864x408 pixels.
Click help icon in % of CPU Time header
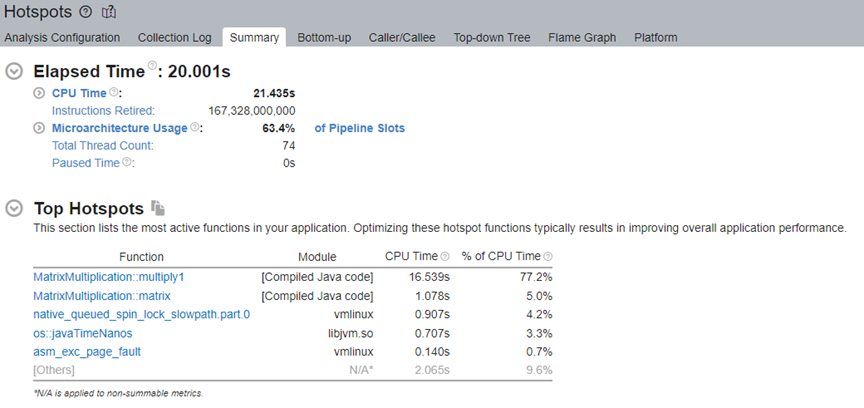pos(548,257)
